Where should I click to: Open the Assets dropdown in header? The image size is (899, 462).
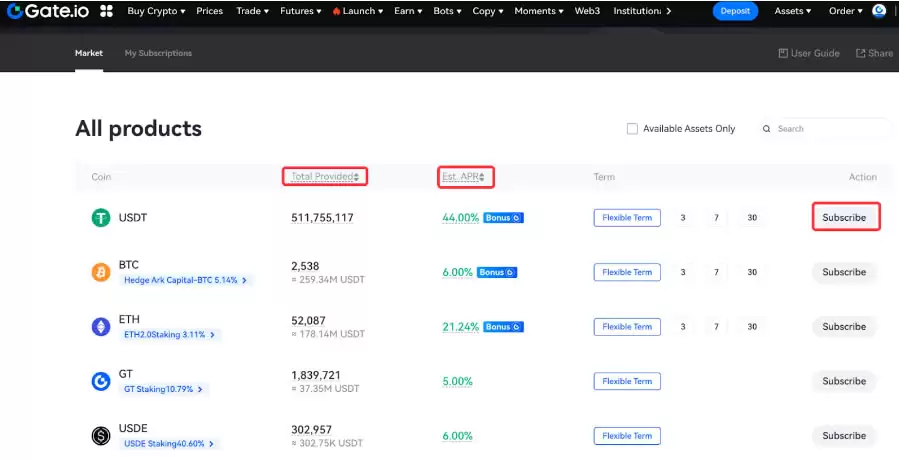point(792,11)
